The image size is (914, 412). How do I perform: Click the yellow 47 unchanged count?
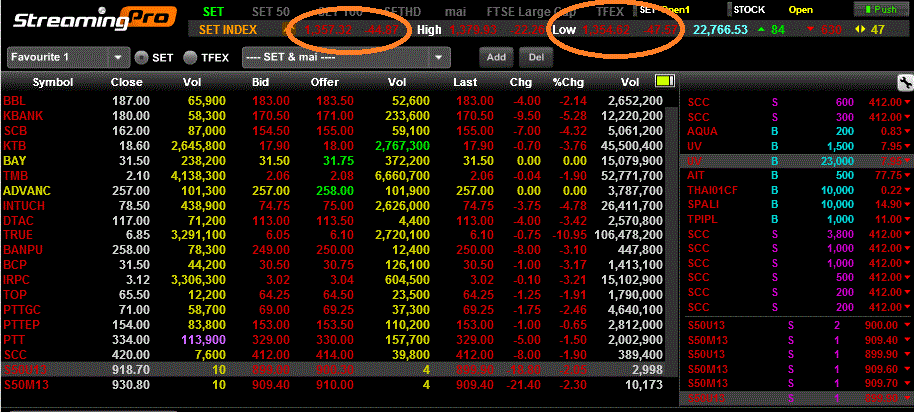pos(877,30)
